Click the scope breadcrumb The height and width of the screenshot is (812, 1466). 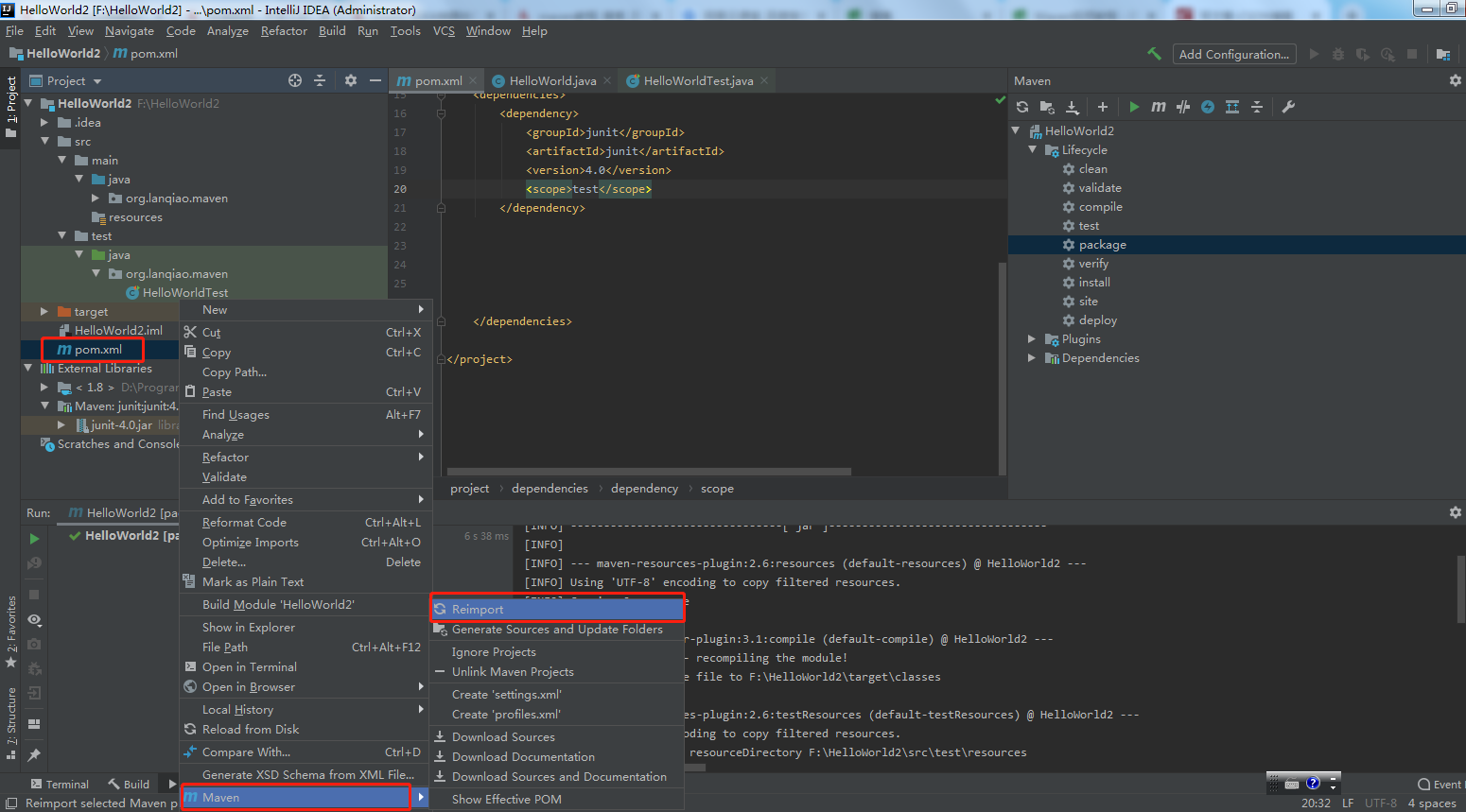(x=717, y=489)
